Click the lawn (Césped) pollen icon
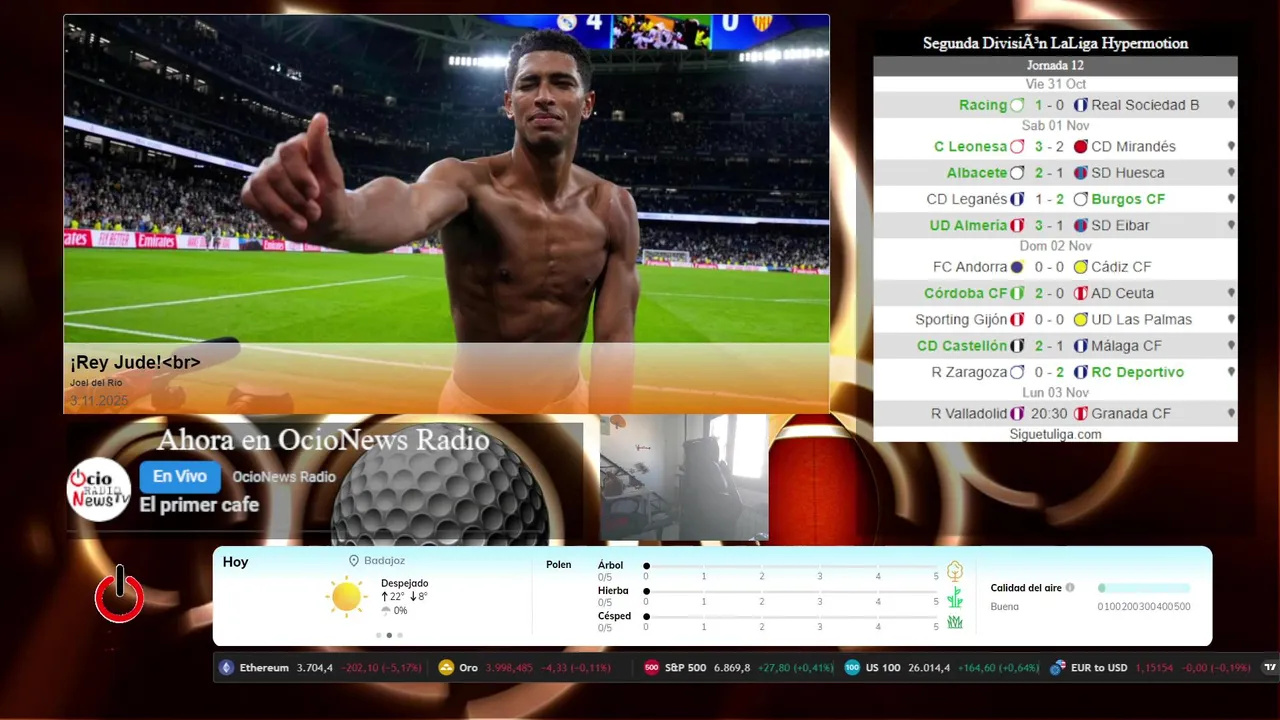The height and width of the screenshot is (720, 1280). (x=955, y=622)
